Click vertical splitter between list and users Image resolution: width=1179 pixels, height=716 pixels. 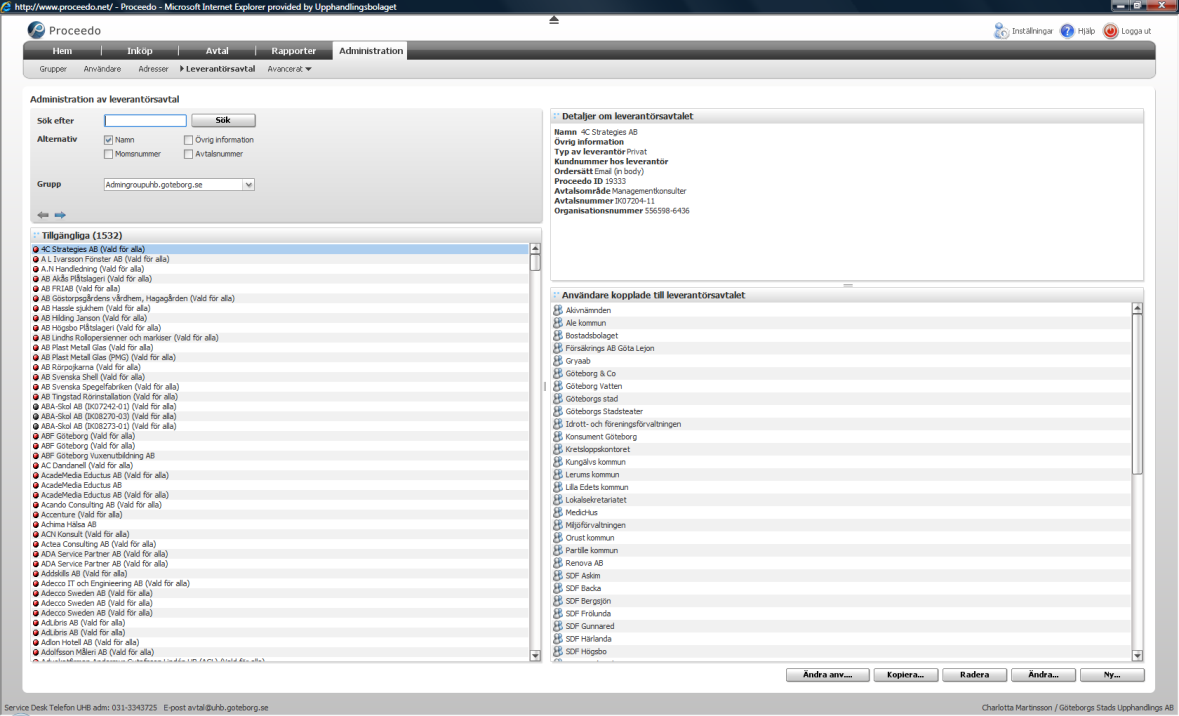click(x=545, y=387)
